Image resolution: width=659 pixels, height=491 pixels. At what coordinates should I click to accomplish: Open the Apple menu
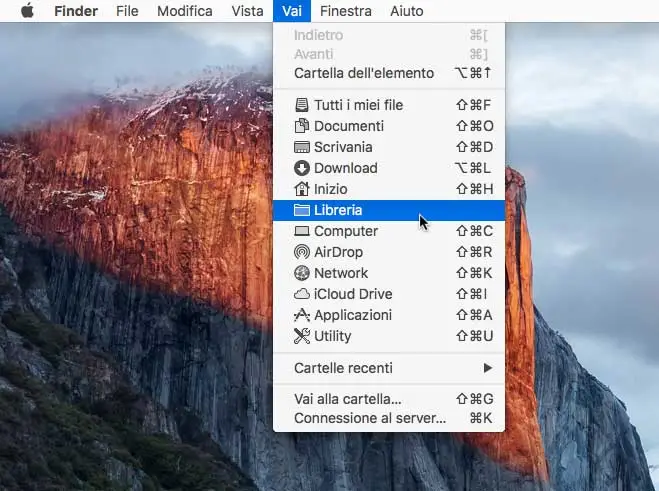tap(27, 11)
